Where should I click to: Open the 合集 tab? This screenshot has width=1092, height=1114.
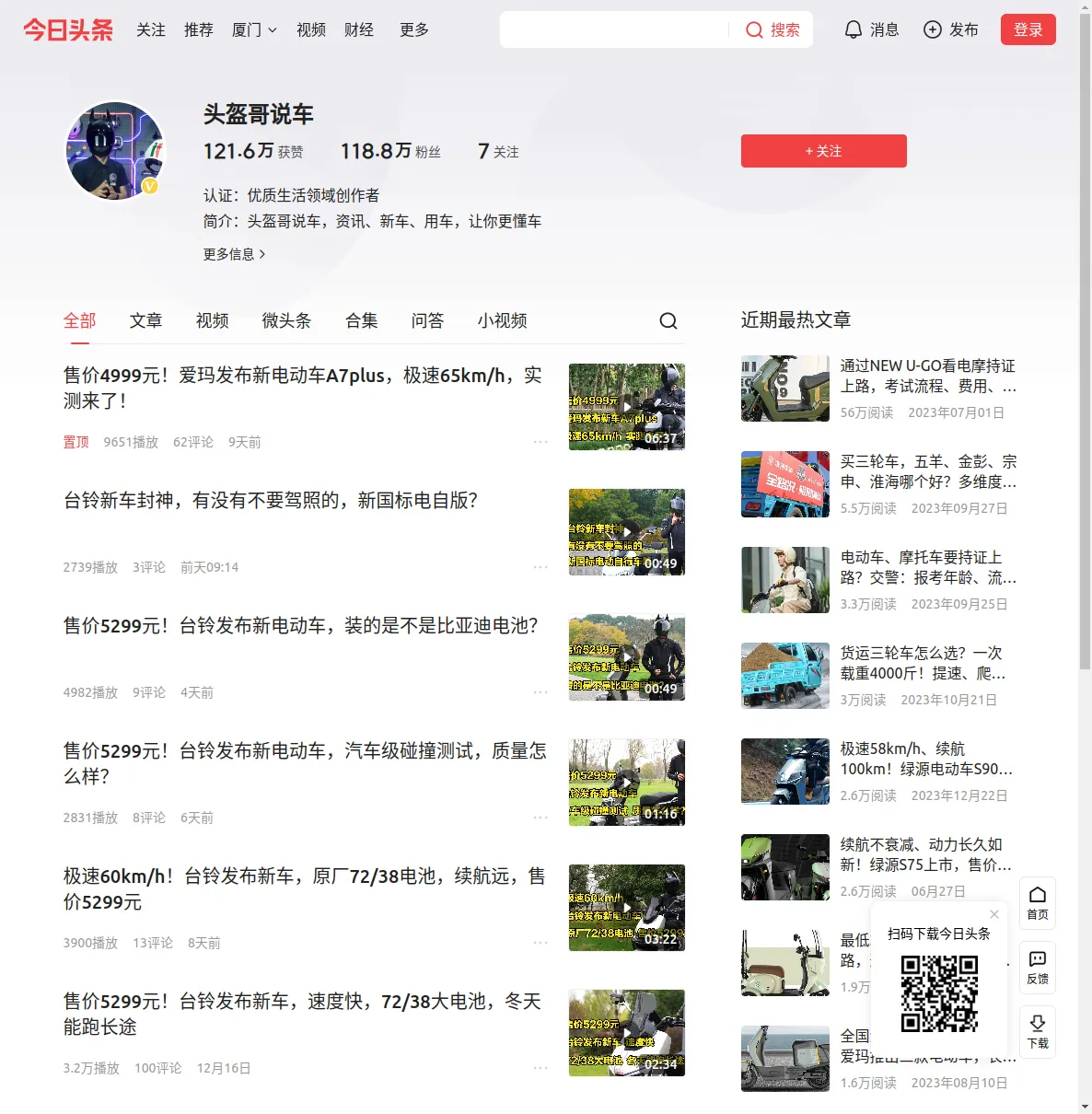tap(362, 320)
